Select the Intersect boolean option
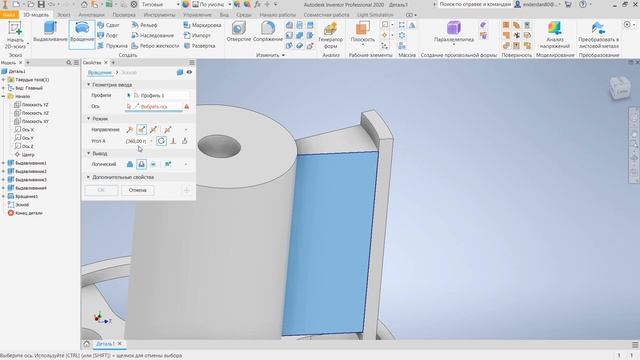The image size is (640, 360). (x=153, y=164)
